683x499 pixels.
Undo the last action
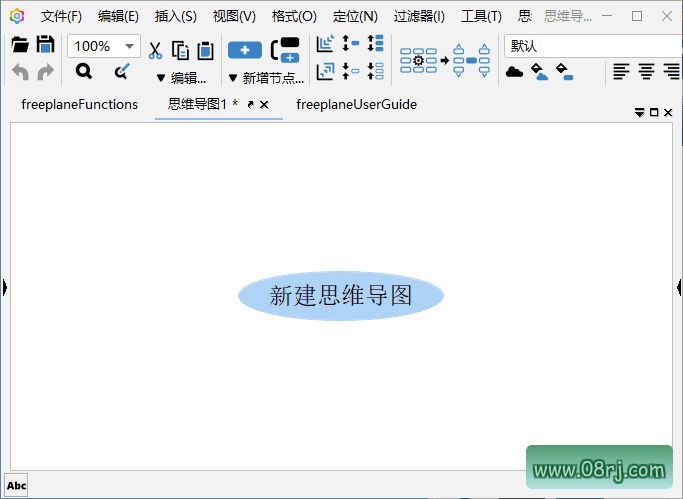[20, 71]
